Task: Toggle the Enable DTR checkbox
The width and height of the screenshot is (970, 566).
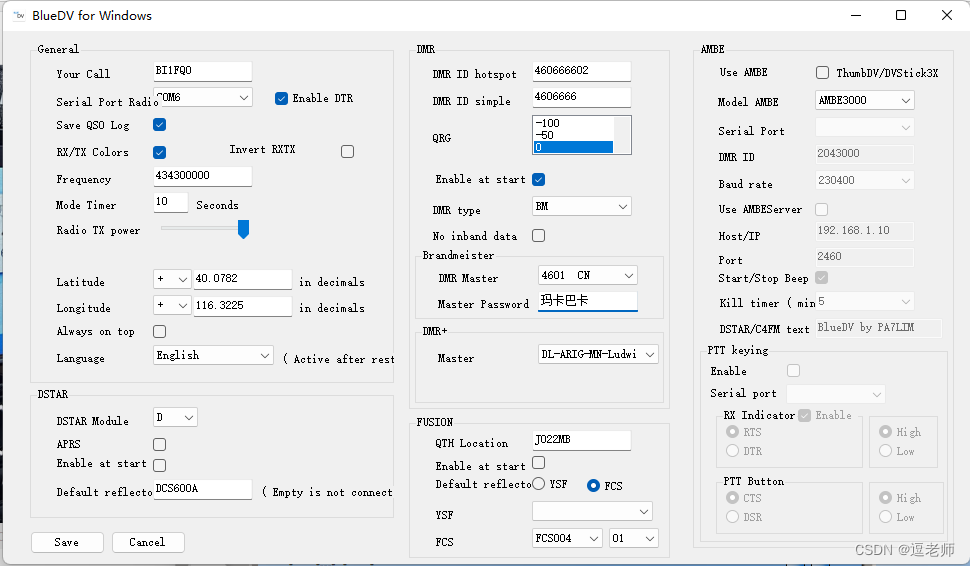Action: pos(281,98)
